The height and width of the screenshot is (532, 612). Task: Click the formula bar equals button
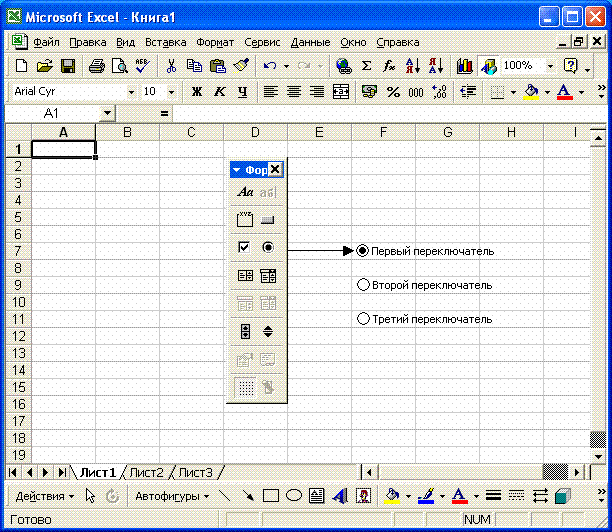pos(164,114)
